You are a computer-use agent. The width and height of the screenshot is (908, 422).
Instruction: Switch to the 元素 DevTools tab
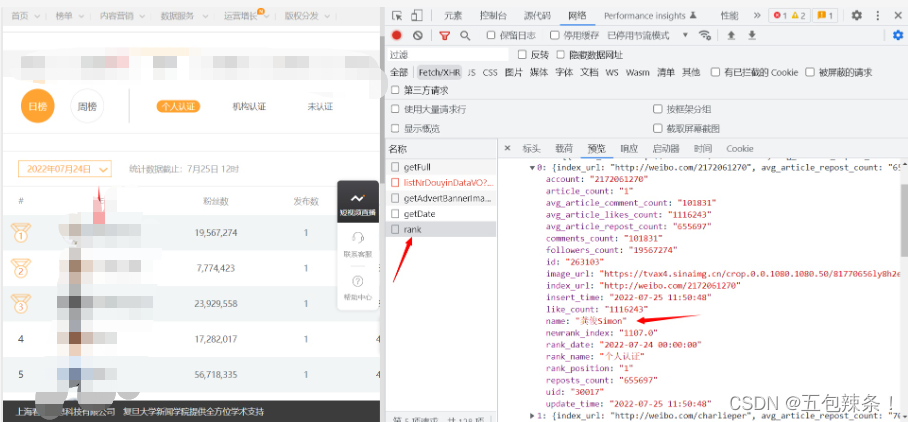453,16
